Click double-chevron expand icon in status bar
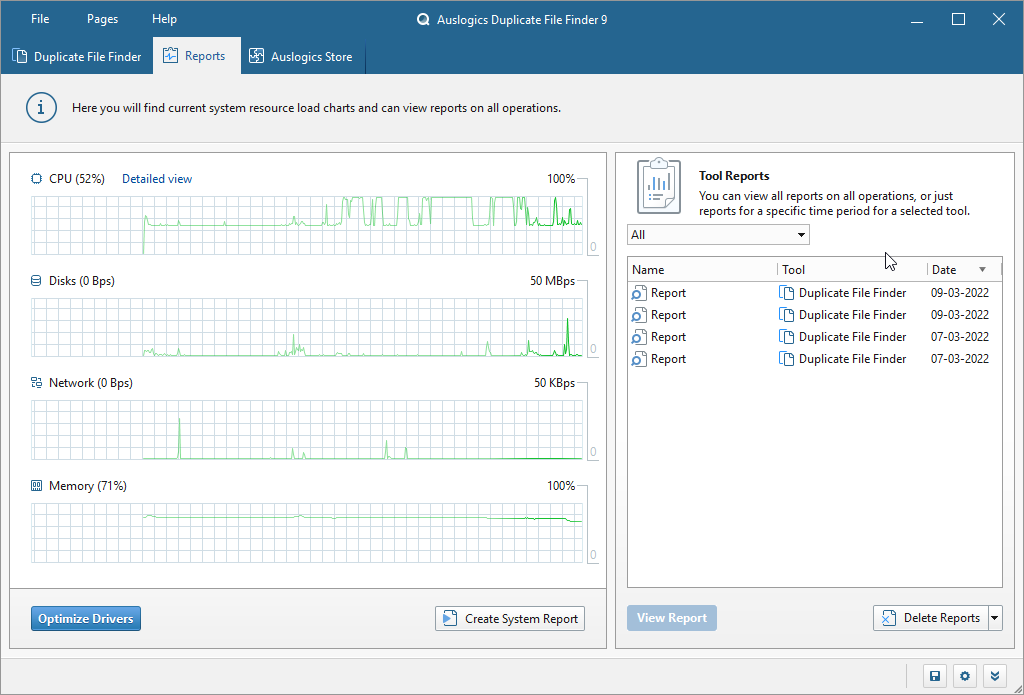 [x=995, y=676]
